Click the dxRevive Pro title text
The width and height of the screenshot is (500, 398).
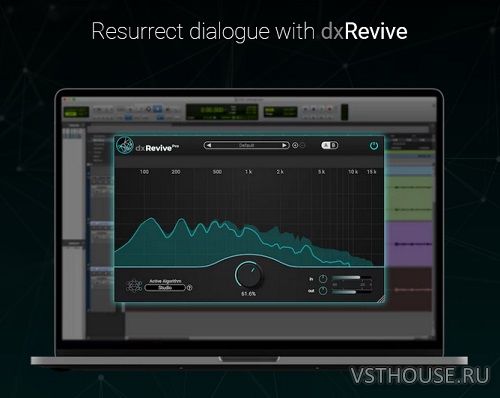[157, 148]
